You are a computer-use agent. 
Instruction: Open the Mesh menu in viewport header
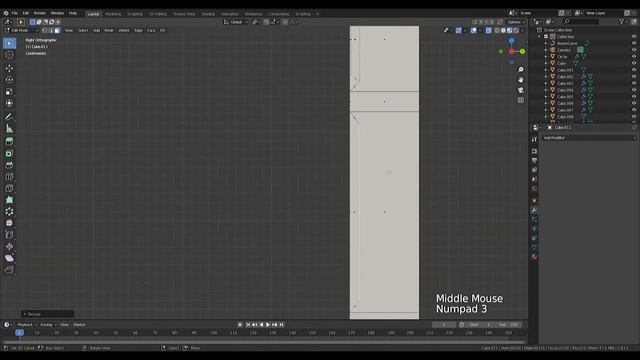tap(109, 30)
